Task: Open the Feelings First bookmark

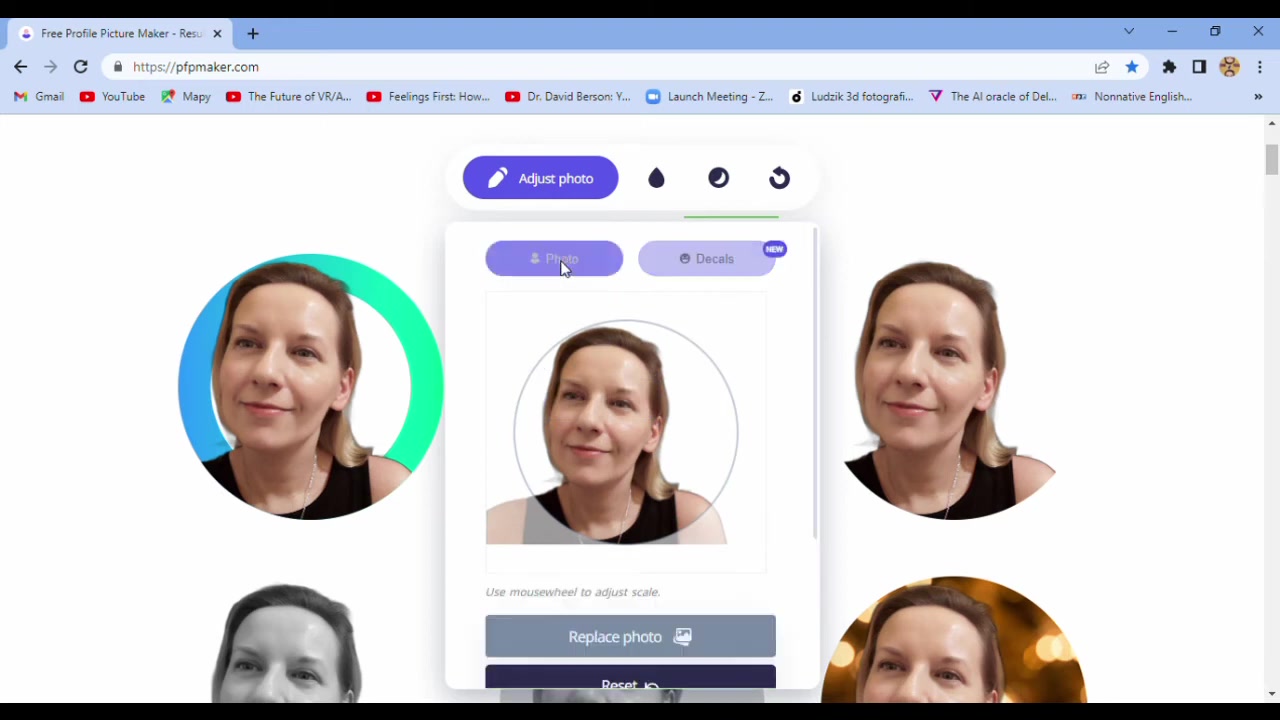Action: point(428,97)
